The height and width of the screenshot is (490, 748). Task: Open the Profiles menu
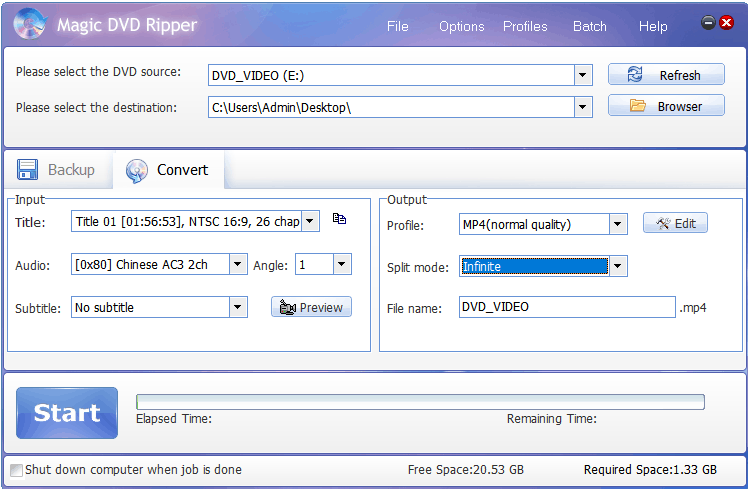pyautogui.click(x=525, y=26)
